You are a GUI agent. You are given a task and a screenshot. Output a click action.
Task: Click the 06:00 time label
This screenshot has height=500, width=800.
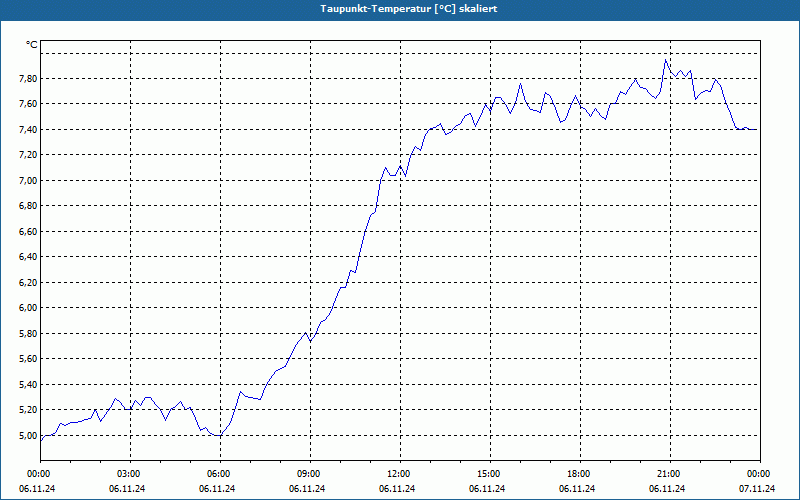pyautogui.click(x=220, y=474)
